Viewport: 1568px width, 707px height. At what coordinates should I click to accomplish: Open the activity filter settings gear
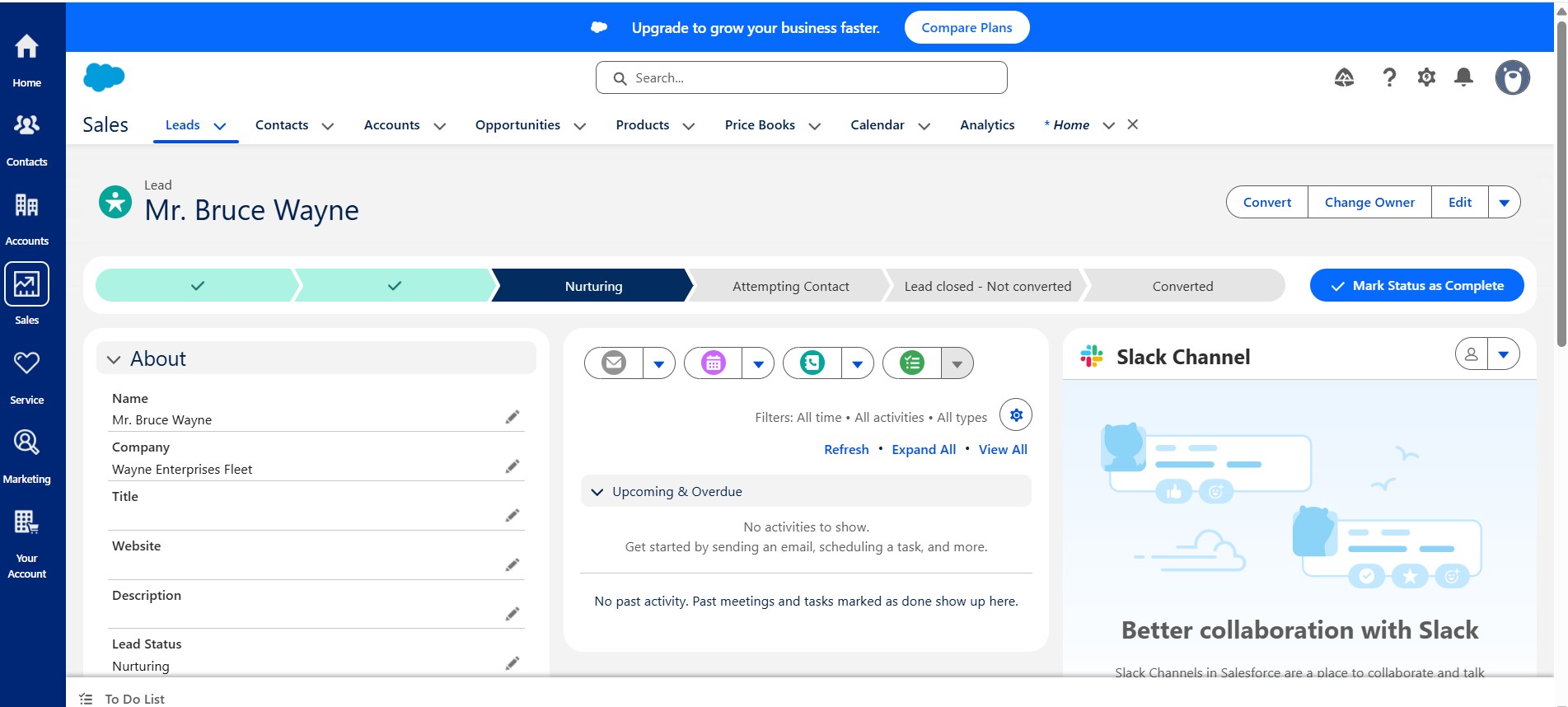(1016, 415)
